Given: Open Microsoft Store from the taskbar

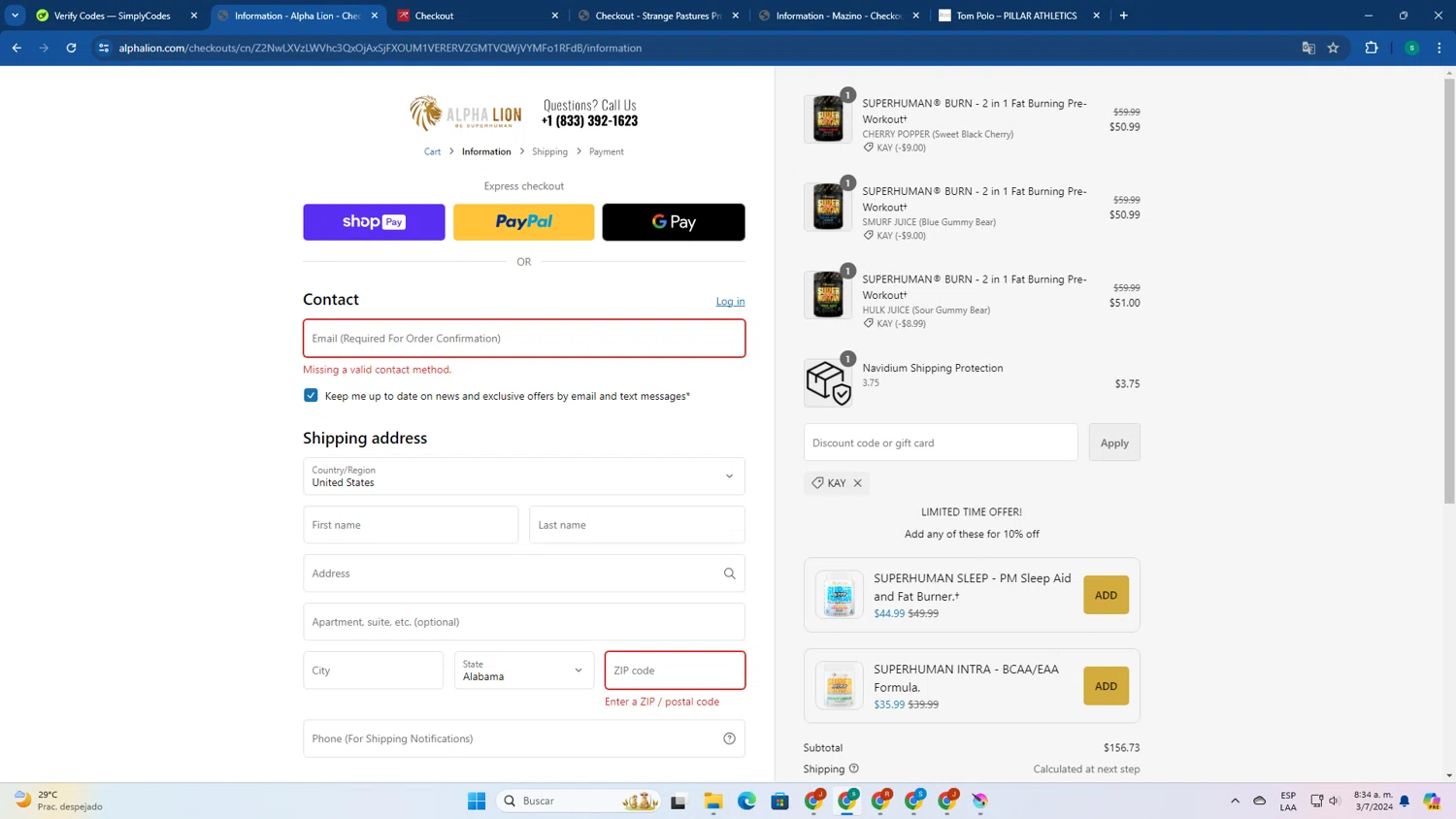Looking at the screenshot, I should (780, 801).
